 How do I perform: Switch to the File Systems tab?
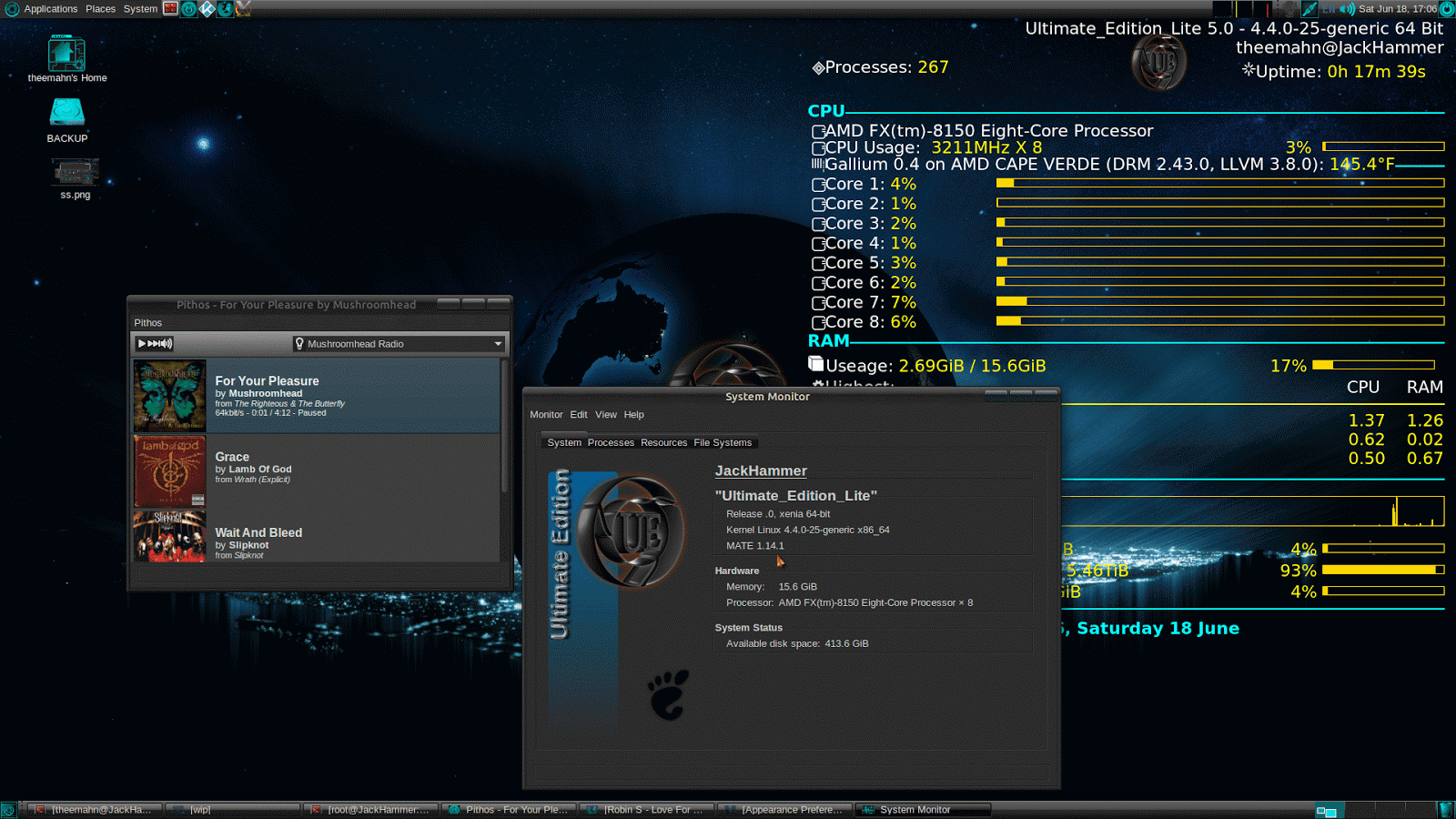tap(723, 443)
